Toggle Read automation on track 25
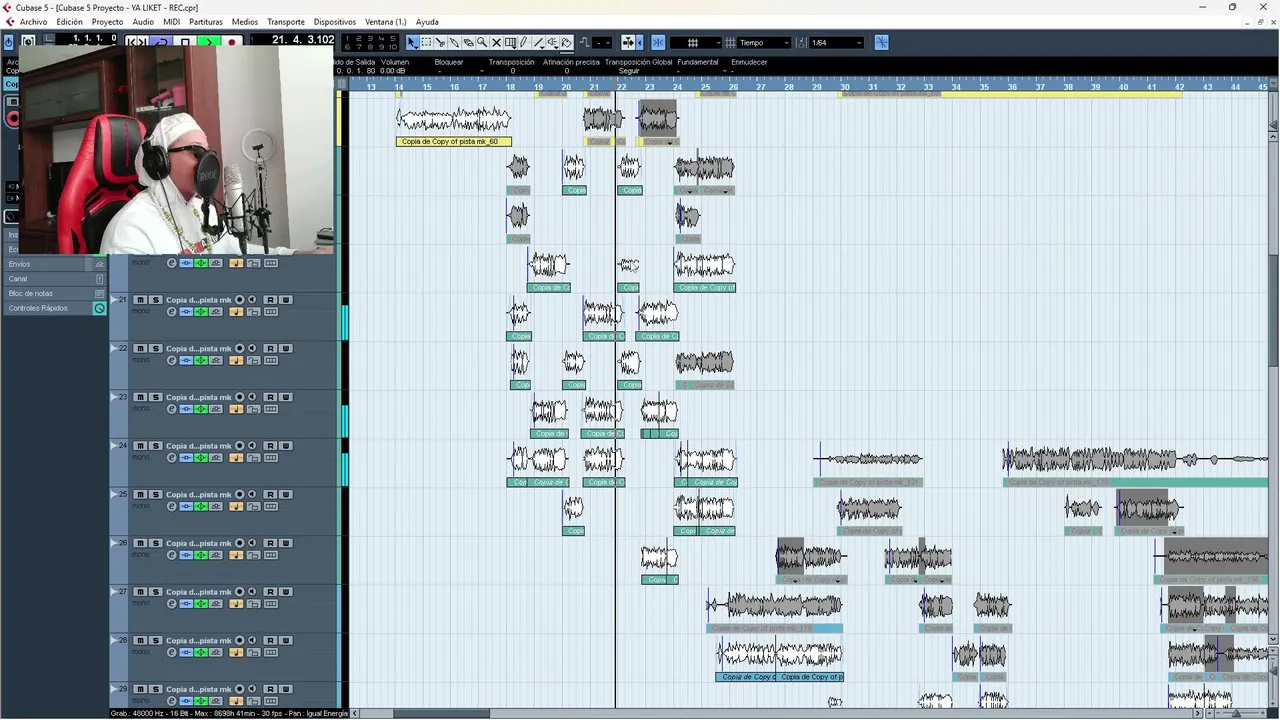Screen dimensions: 1280x720 point(270,494)
